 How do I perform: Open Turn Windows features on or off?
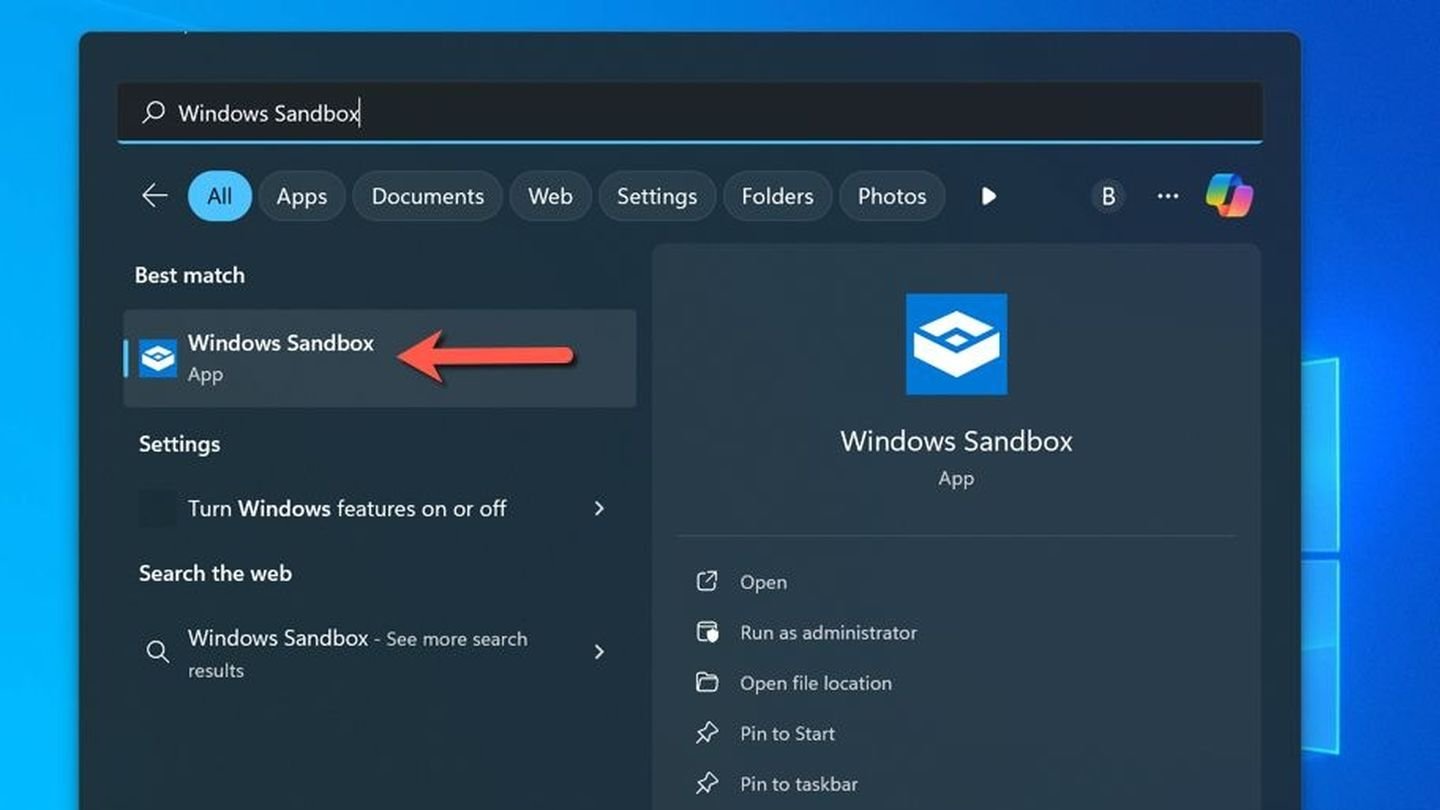(380, 508)
